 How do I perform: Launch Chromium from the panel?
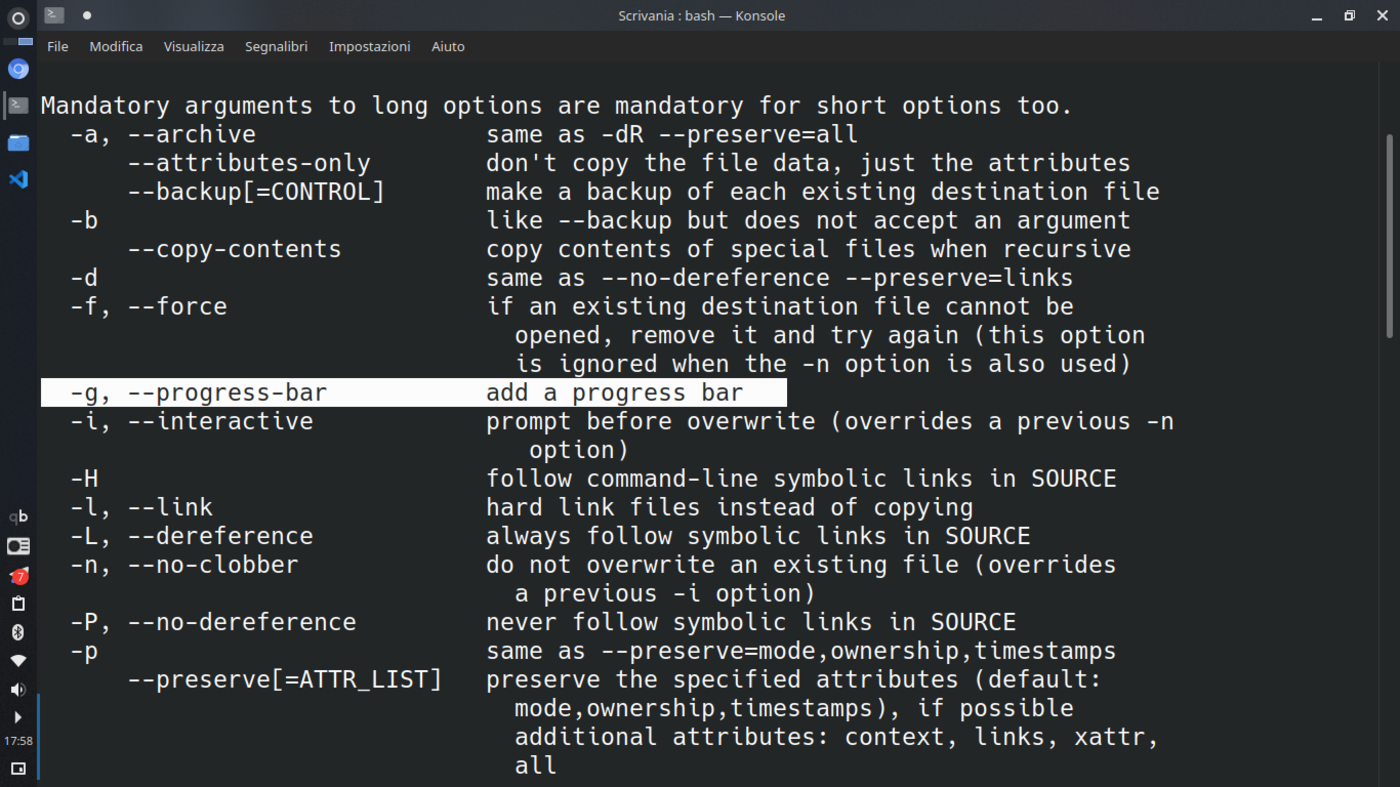point(18,69)
